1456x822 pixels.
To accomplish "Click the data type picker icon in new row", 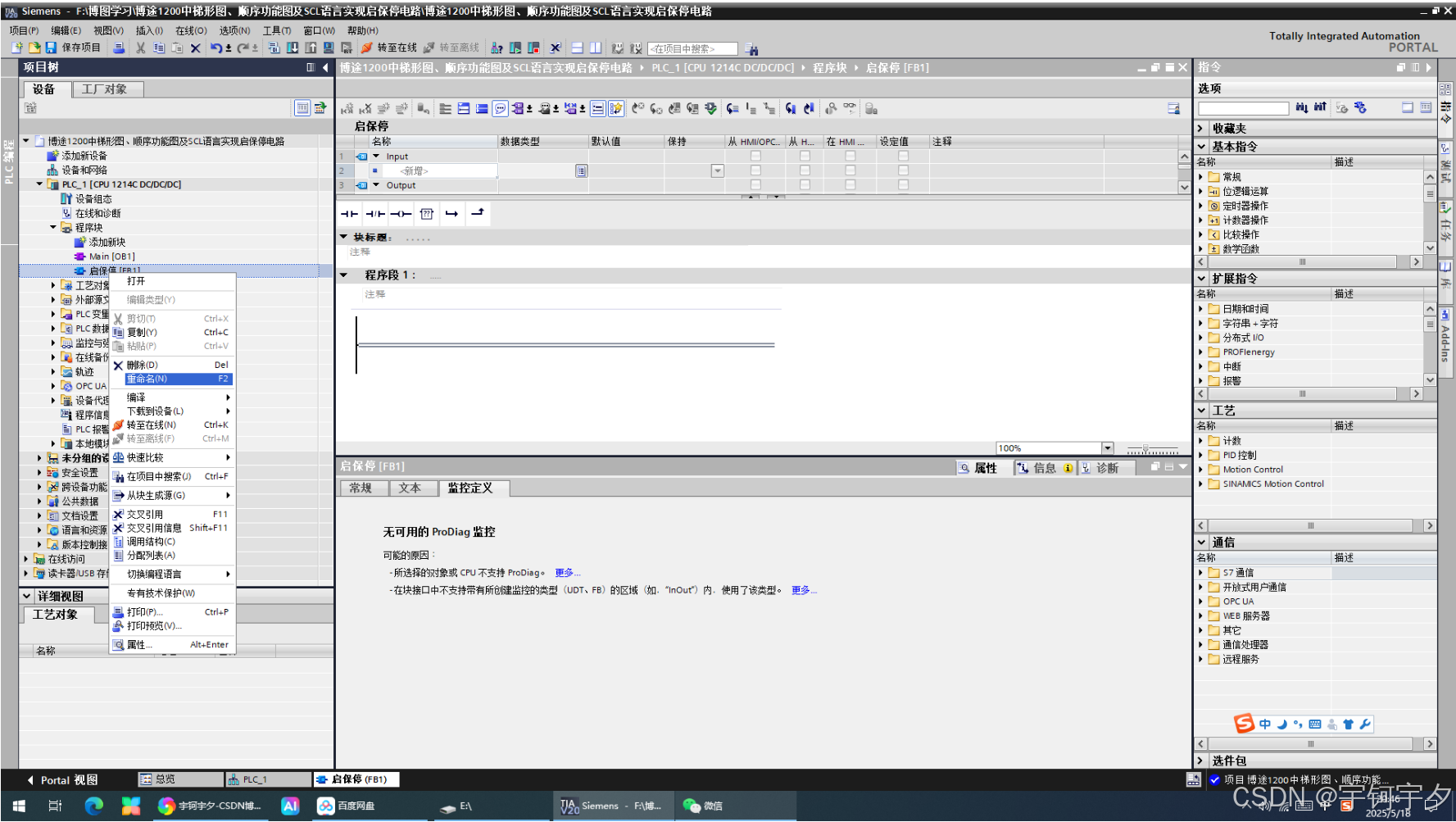I will click(x=581, y=170).
